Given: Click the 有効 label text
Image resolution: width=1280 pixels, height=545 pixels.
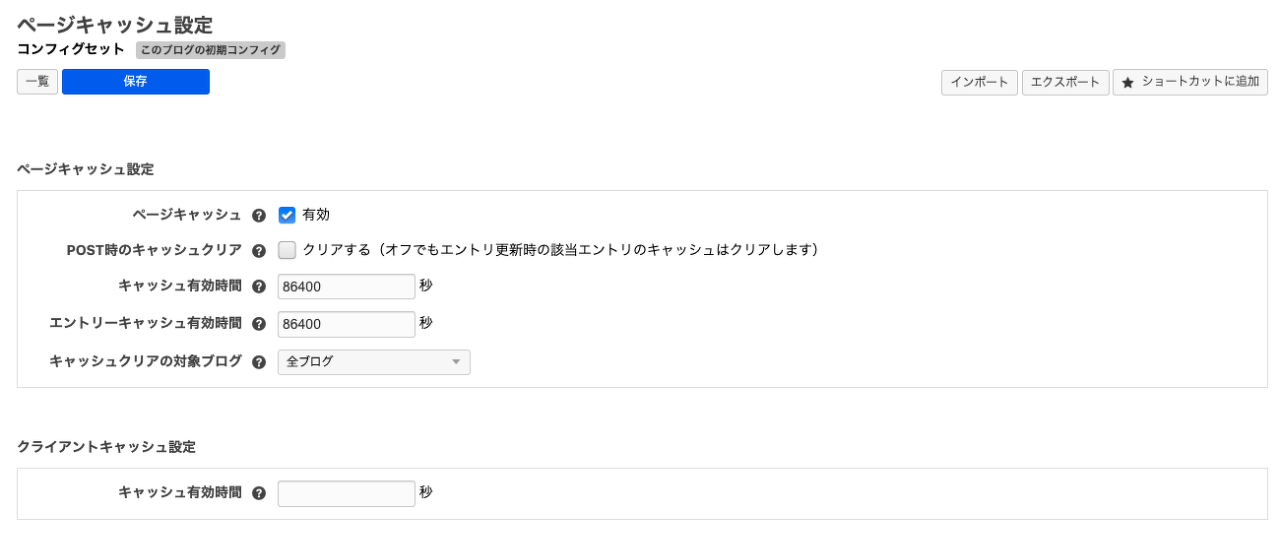Looking at the screenshot, I should point(316,214).
